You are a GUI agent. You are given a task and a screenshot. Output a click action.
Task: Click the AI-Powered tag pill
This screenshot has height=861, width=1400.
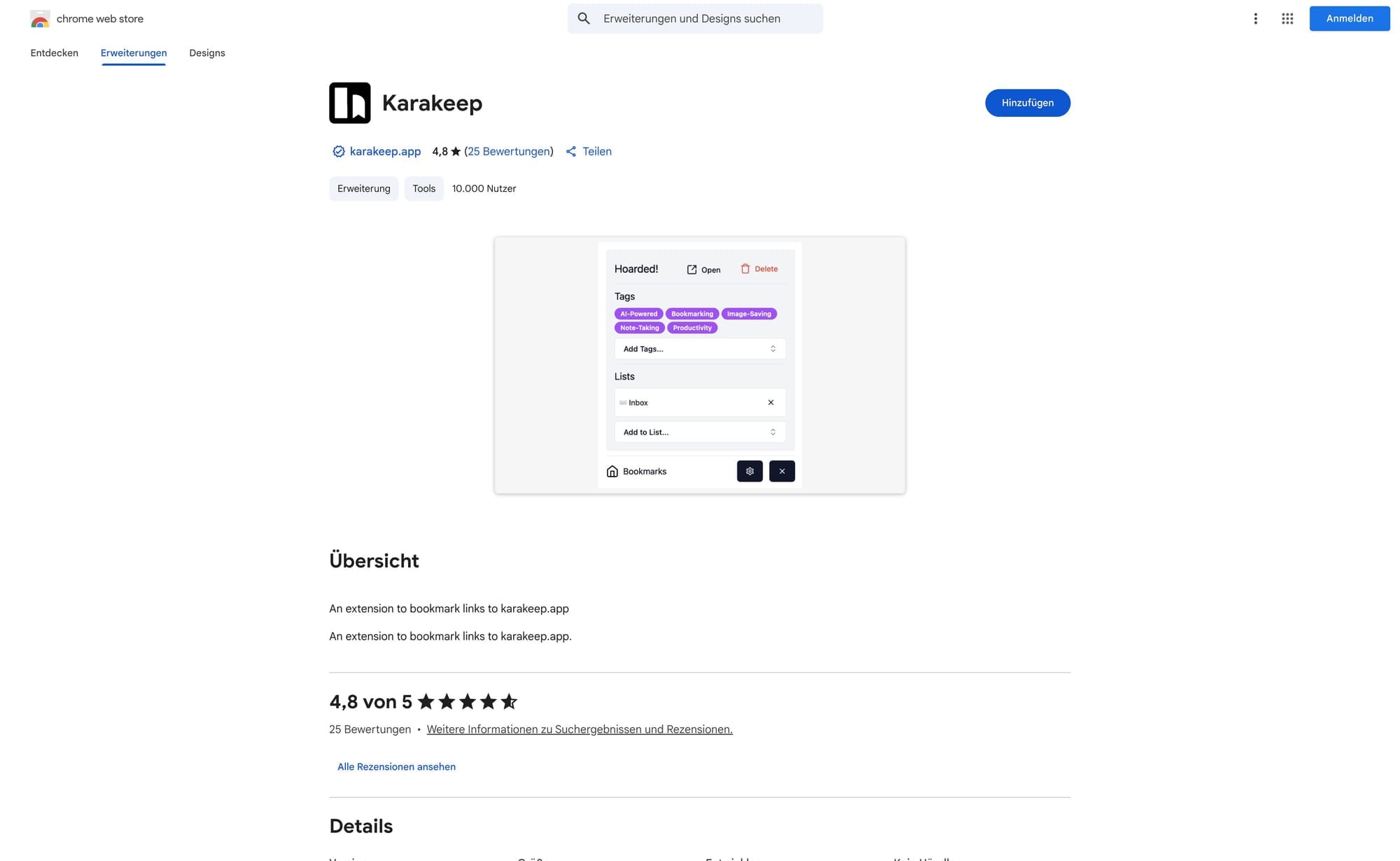pos(638,314)
